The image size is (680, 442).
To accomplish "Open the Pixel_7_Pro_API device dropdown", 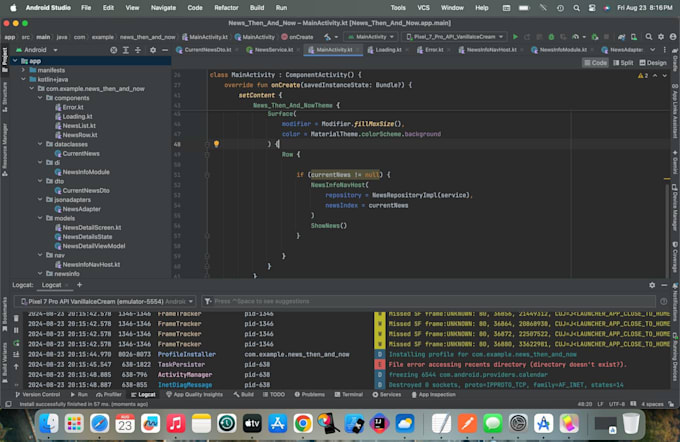I will (454, 37).
